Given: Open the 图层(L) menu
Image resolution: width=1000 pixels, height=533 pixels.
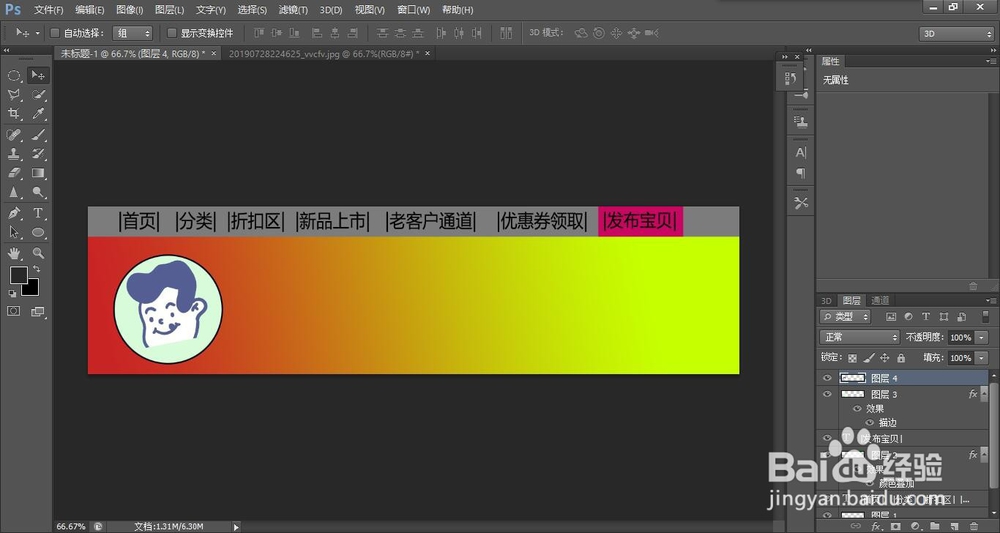Looking at the screenshot, I should pos(170,10).
